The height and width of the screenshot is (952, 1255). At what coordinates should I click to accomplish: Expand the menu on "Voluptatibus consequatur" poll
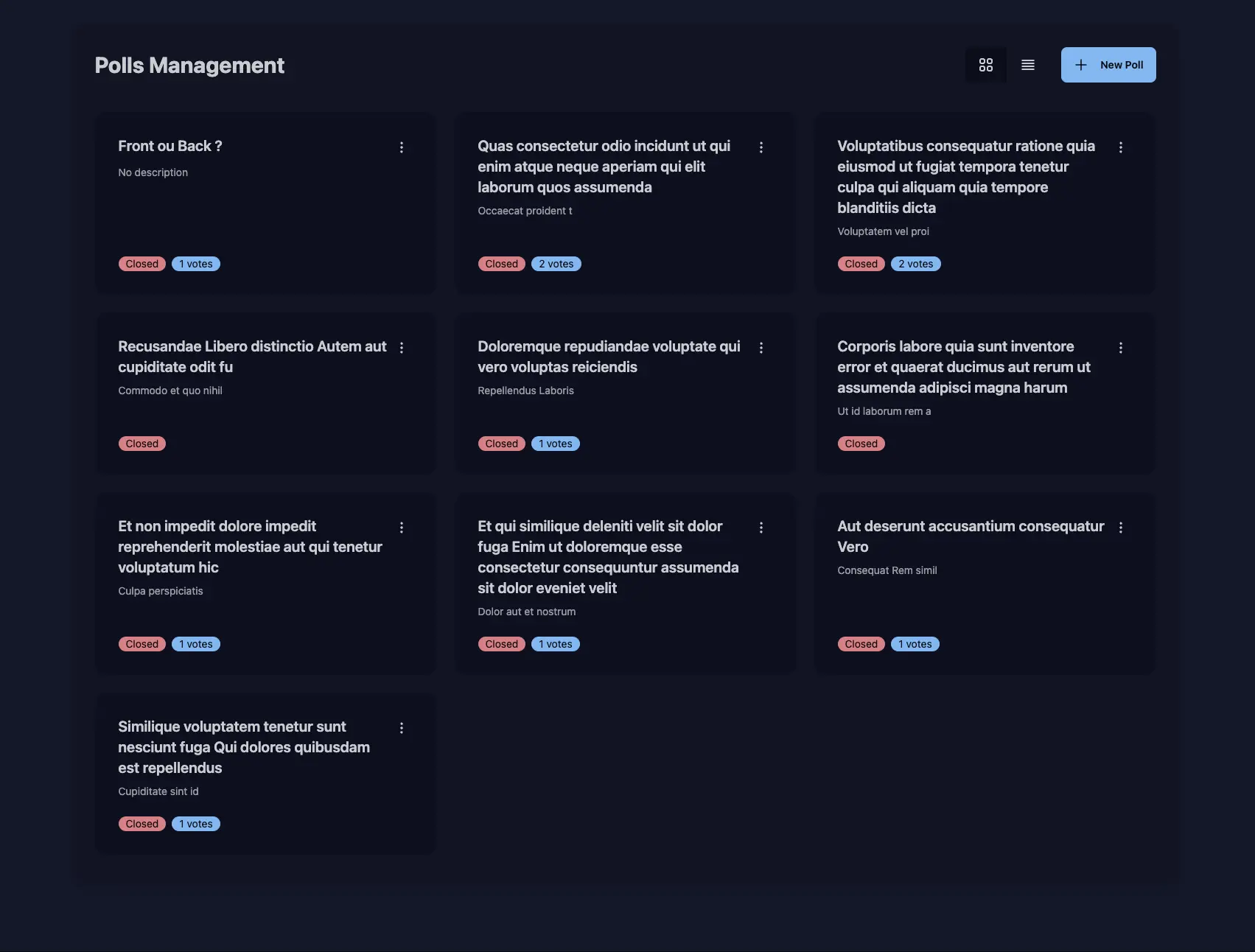[x=1121, y=147]
